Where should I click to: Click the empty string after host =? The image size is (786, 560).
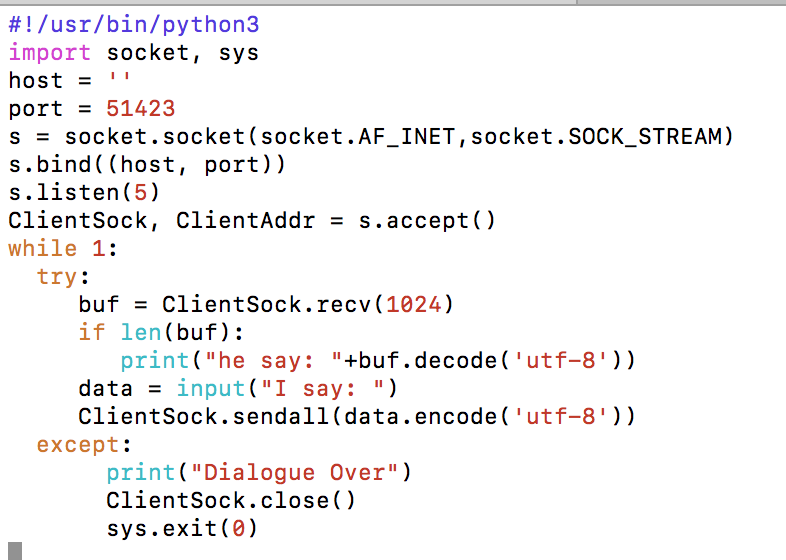tap(119, 81)
